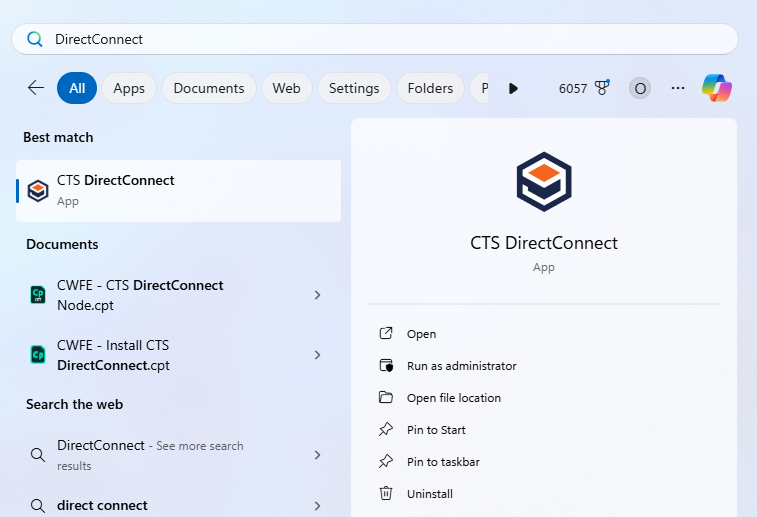Click the trash icon beside Uninstall
The width and height of the screenshot is (757, 517).
tap(386, 493)
